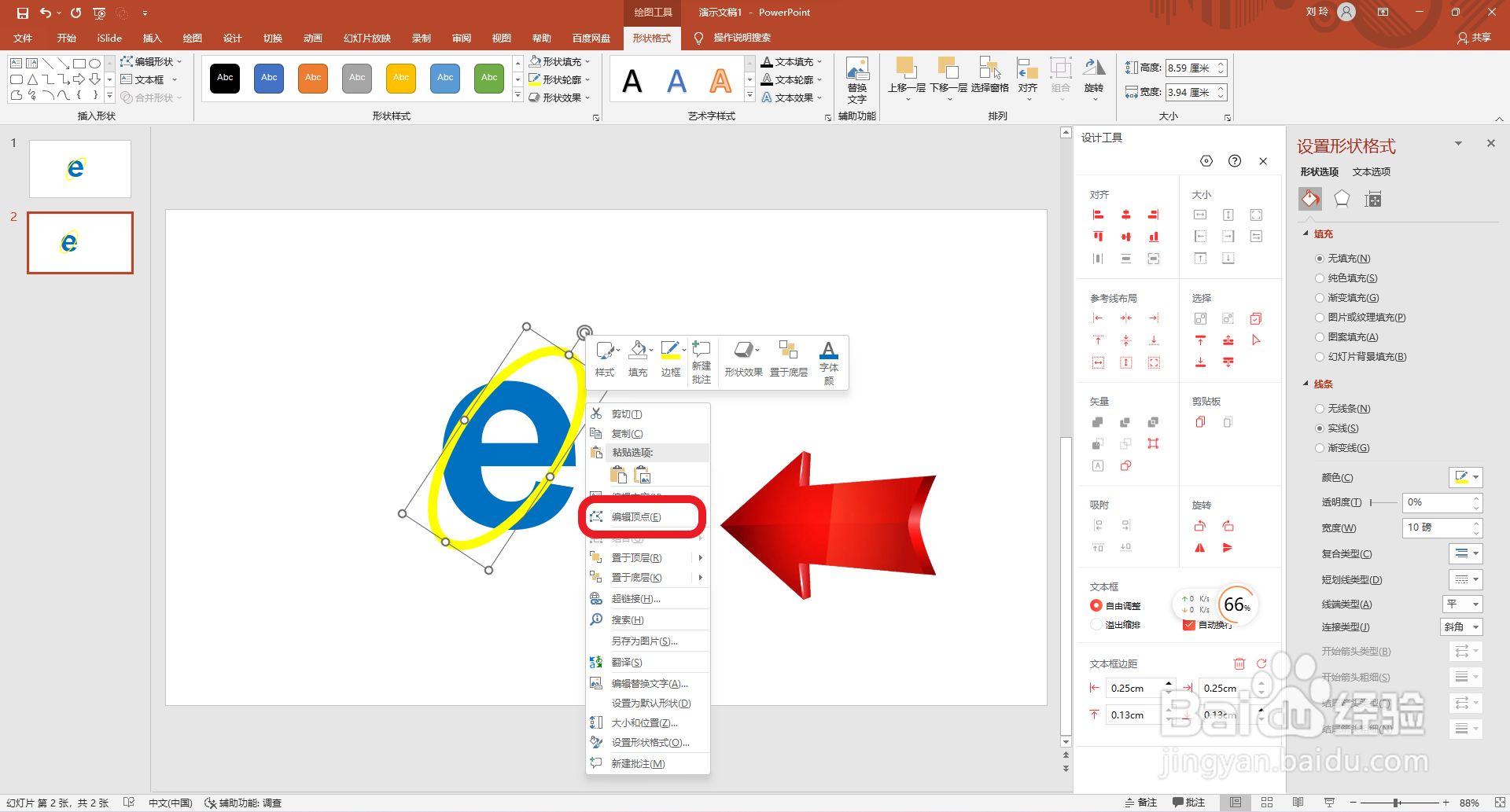Select the 无线条 radio button
The width and height of the screenshot is (1510, 812).
pos(1320,409)
